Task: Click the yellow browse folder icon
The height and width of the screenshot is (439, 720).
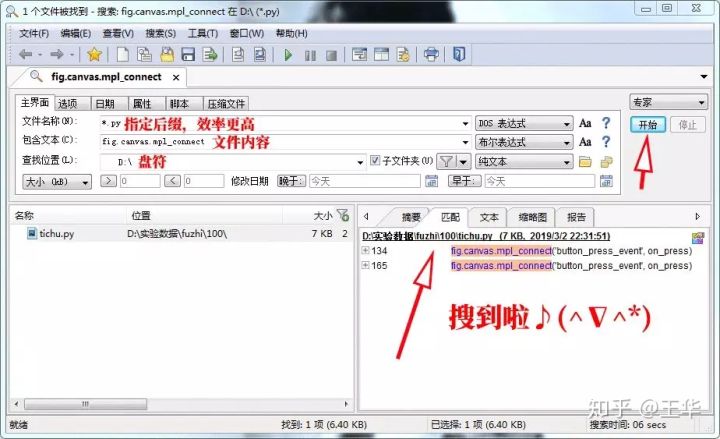Action: click(585, 161)
